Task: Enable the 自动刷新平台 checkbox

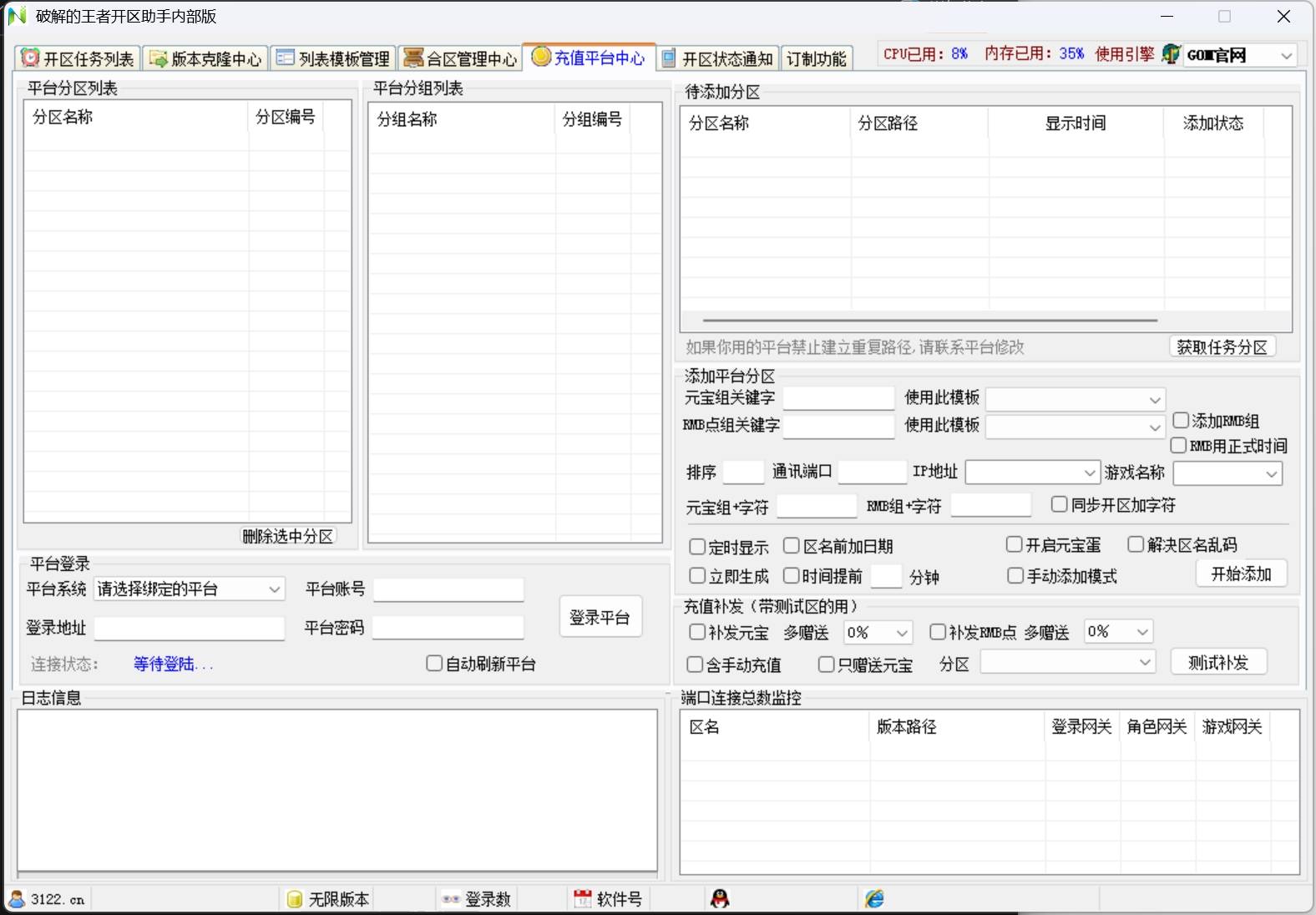Action: (x=434, y=663)
